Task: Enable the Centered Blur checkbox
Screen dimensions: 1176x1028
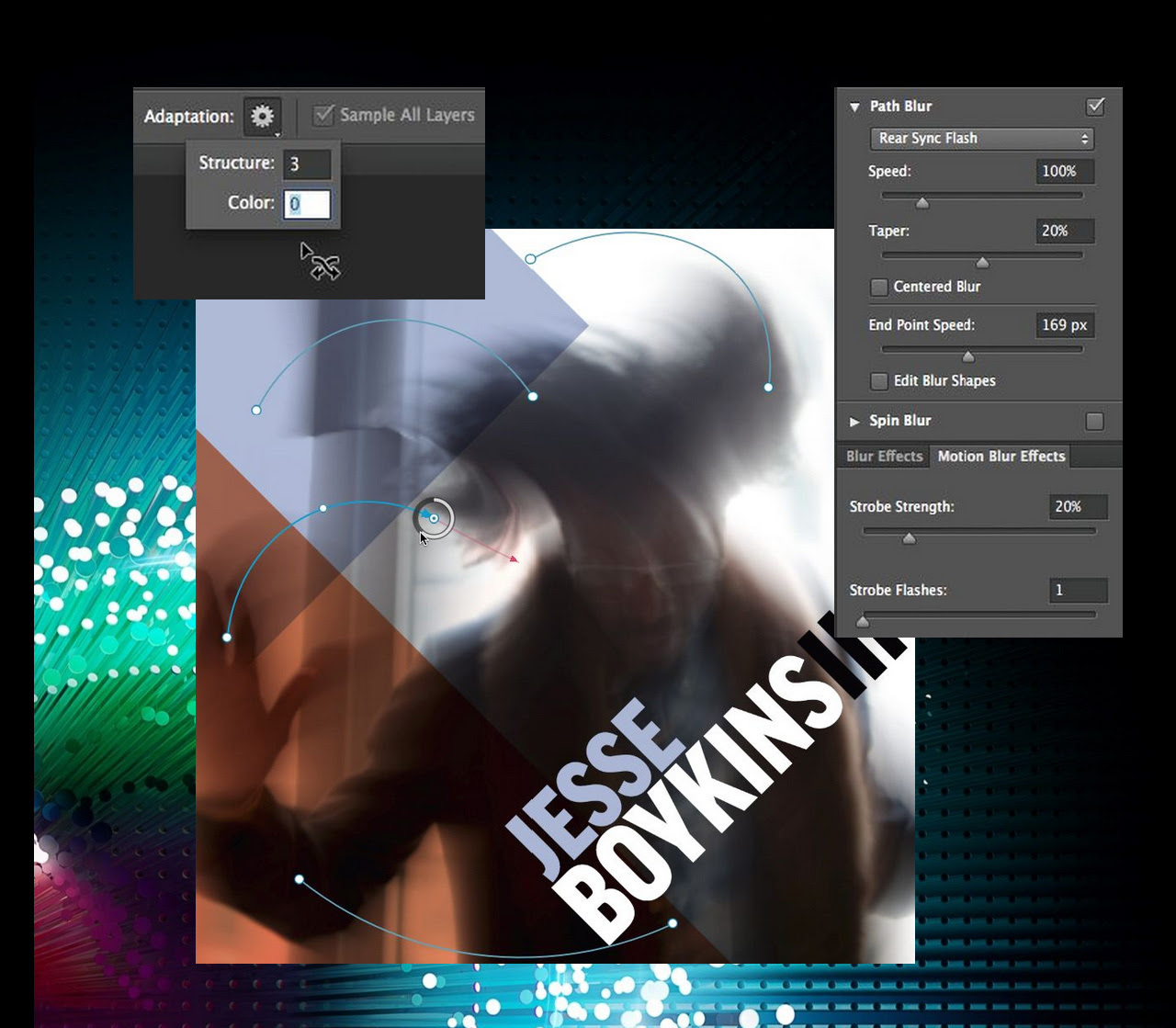Action: [x=879, y=288]
